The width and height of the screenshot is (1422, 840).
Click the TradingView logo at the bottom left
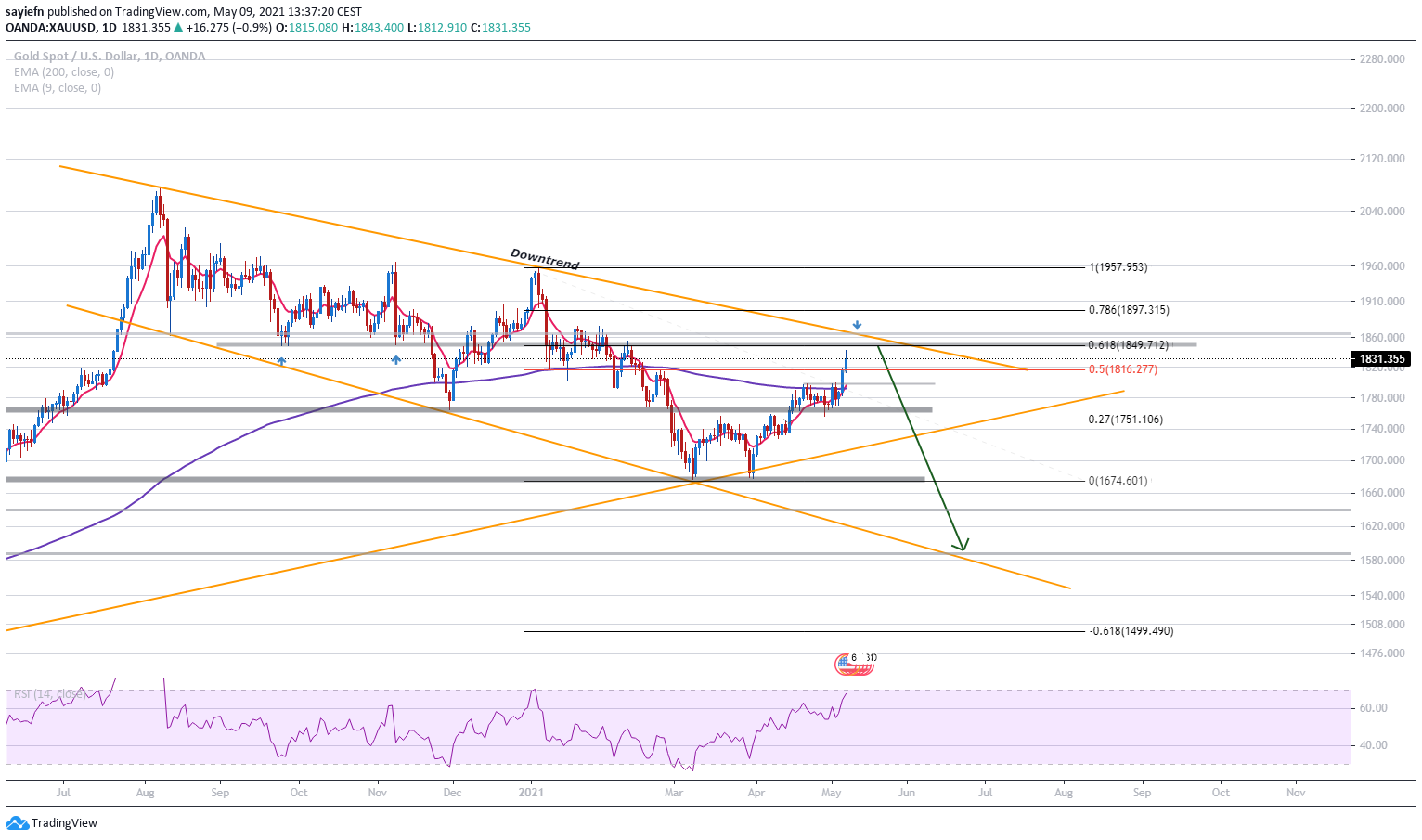point(51,822)
